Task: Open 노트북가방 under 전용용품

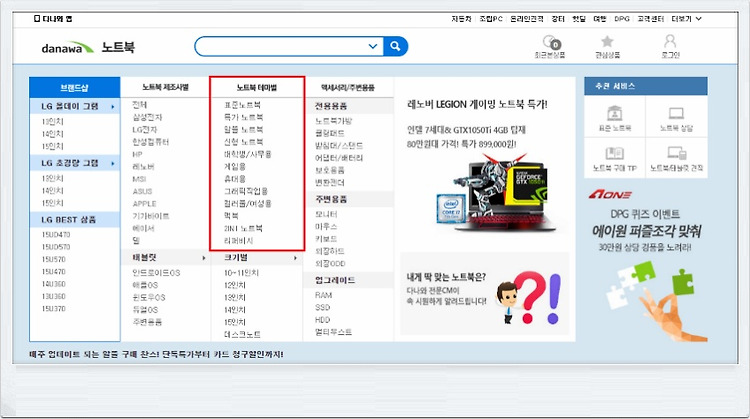Action: point(333,121)
